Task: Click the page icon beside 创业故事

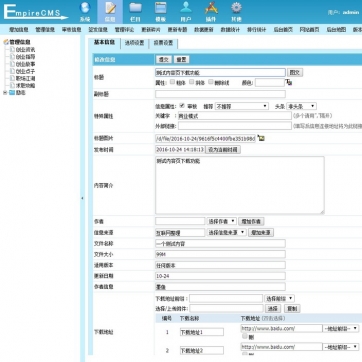Action: [x=12, y=64]
